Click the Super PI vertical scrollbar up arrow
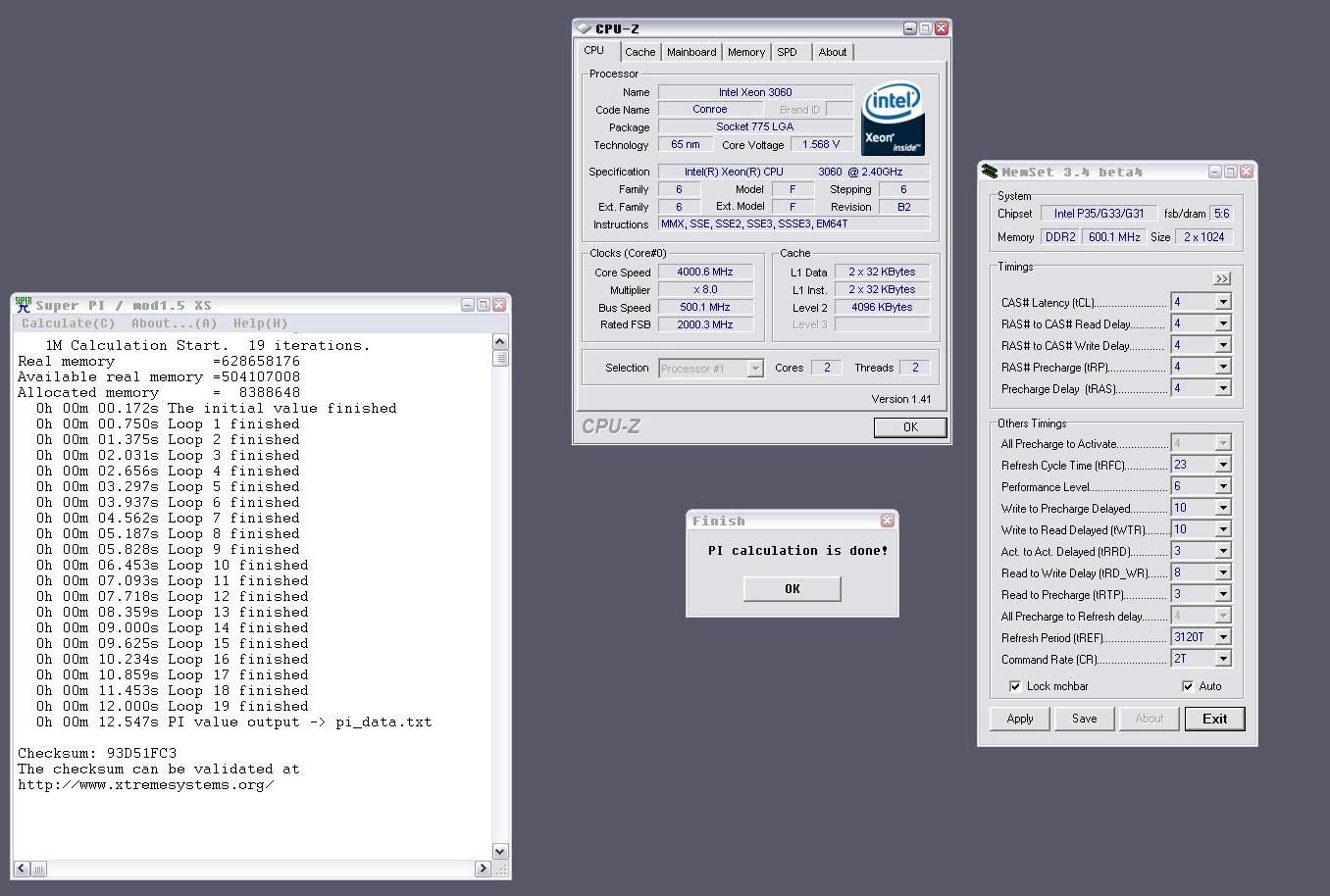This screenshot has width=1330, height=896. pyautogui.click(x=500, y=342)
